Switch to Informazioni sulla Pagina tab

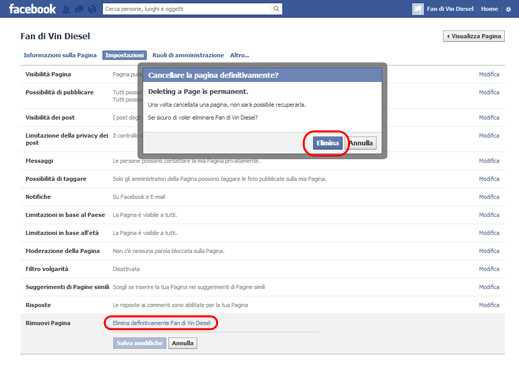coord(60,55)
